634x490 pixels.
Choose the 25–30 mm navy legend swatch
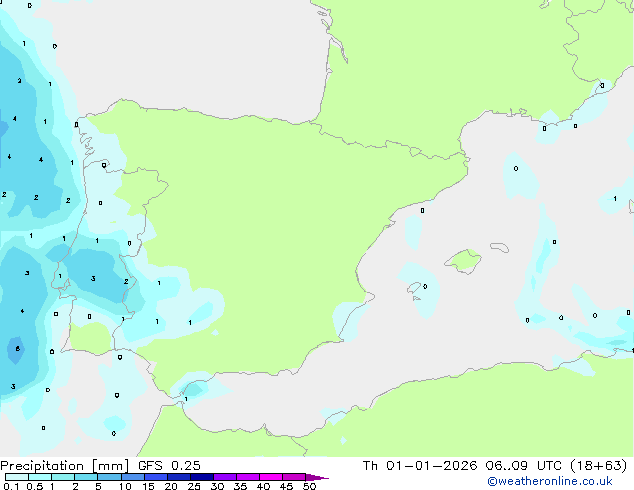click(x=202, y=477)
